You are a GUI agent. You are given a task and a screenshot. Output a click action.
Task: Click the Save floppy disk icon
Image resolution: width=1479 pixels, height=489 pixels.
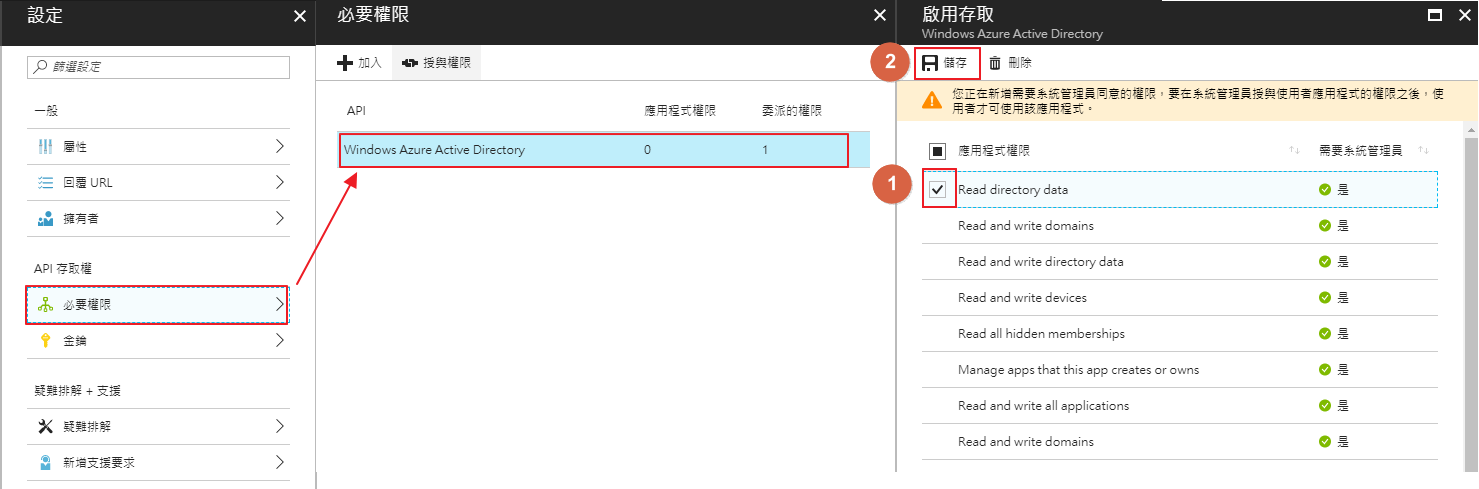[930, 63]
